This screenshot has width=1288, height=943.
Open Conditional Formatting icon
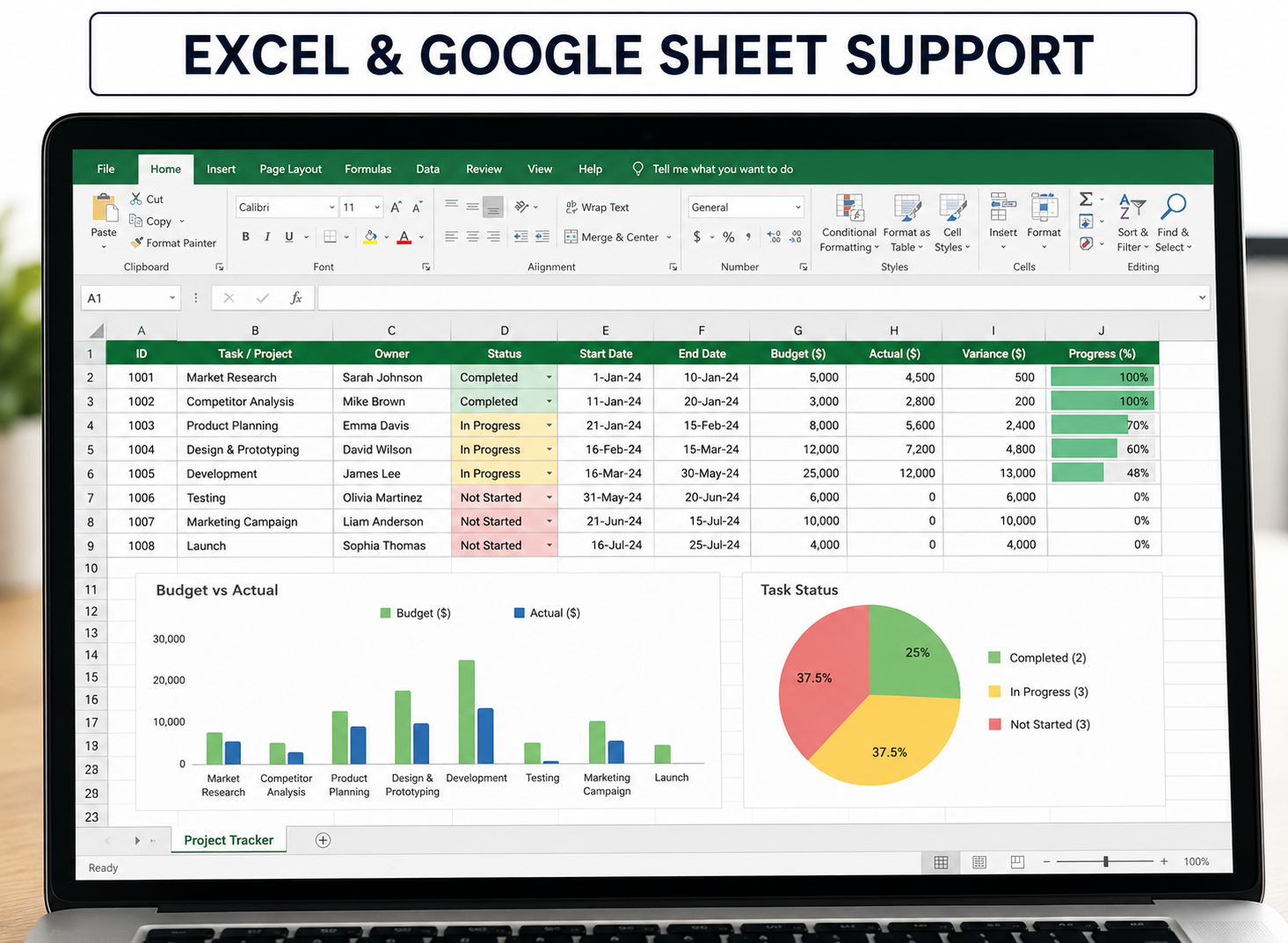point(849,208)
